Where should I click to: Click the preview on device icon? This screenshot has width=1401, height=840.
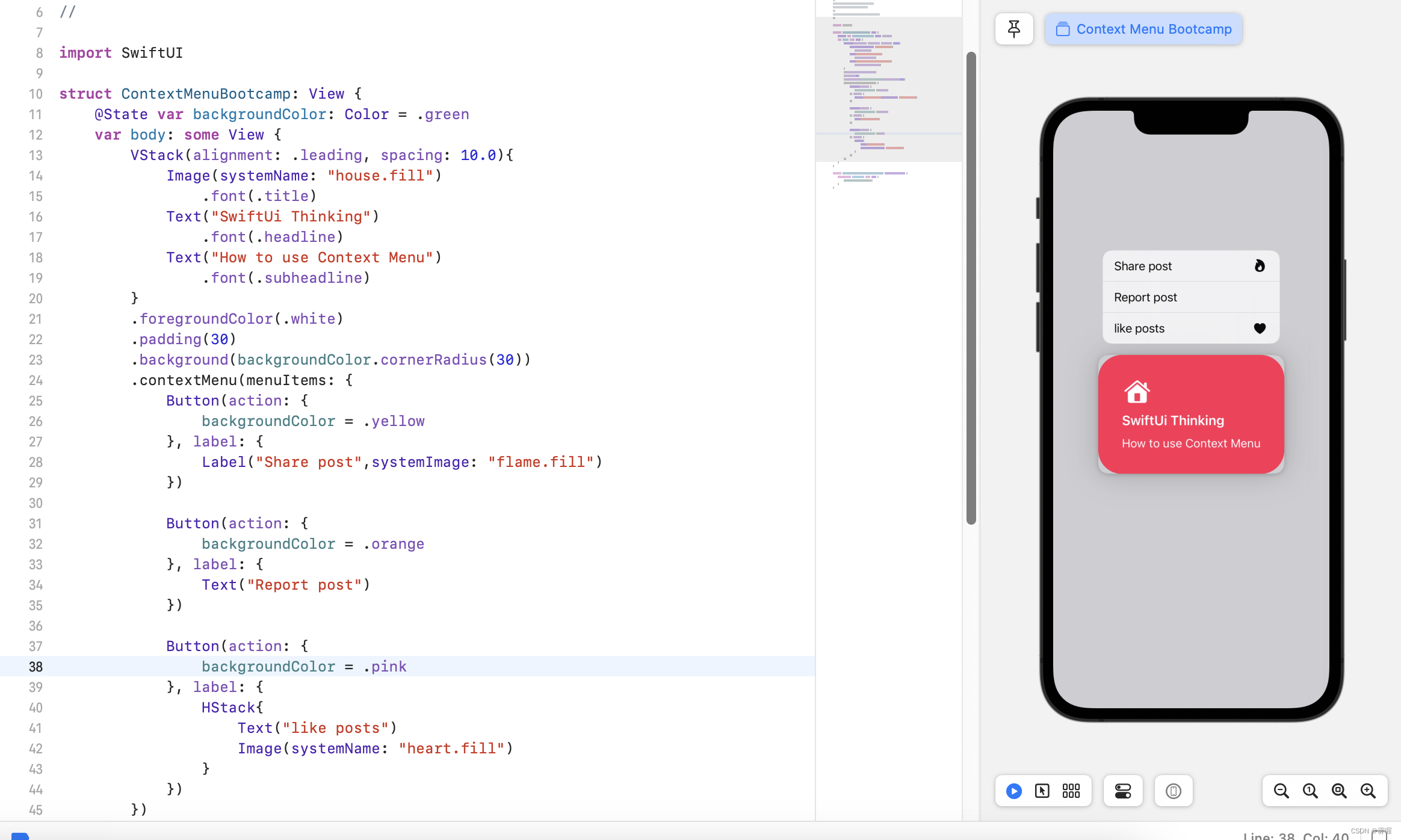click(x=1174, y=791)
